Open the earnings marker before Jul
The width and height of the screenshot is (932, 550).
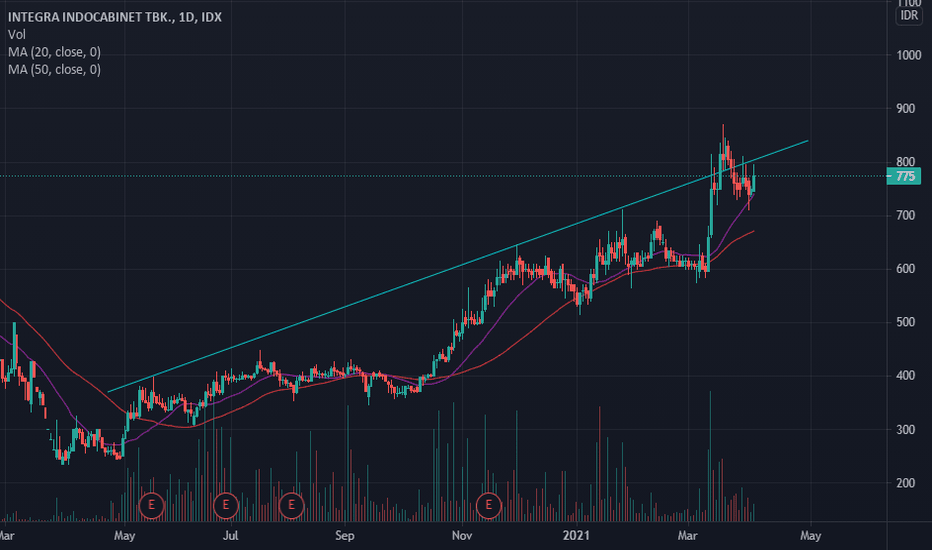pos(225,505)
